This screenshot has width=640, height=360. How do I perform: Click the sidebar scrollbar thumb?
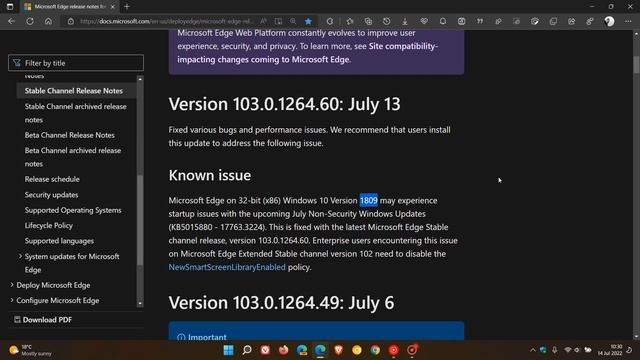pyautogui.click(x=140, y=220)
